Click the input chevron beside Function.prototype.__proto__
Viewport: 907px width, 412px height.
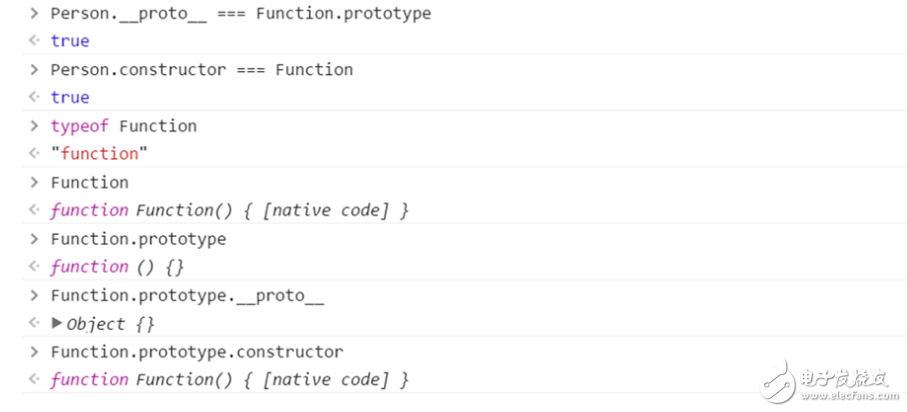point(35,296)
